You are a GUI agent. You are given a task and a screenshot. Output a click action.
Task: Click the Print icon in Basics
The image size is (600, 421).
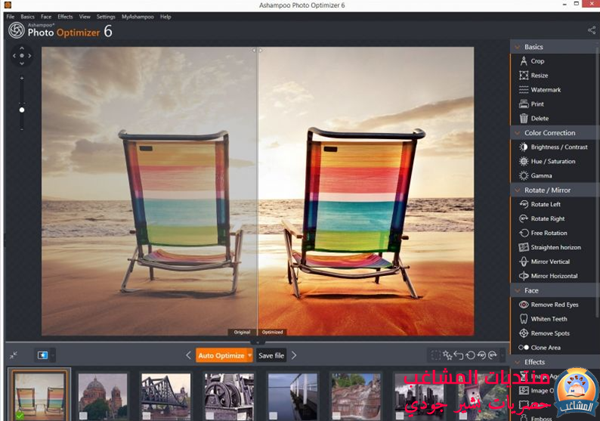tap(524, 104)
